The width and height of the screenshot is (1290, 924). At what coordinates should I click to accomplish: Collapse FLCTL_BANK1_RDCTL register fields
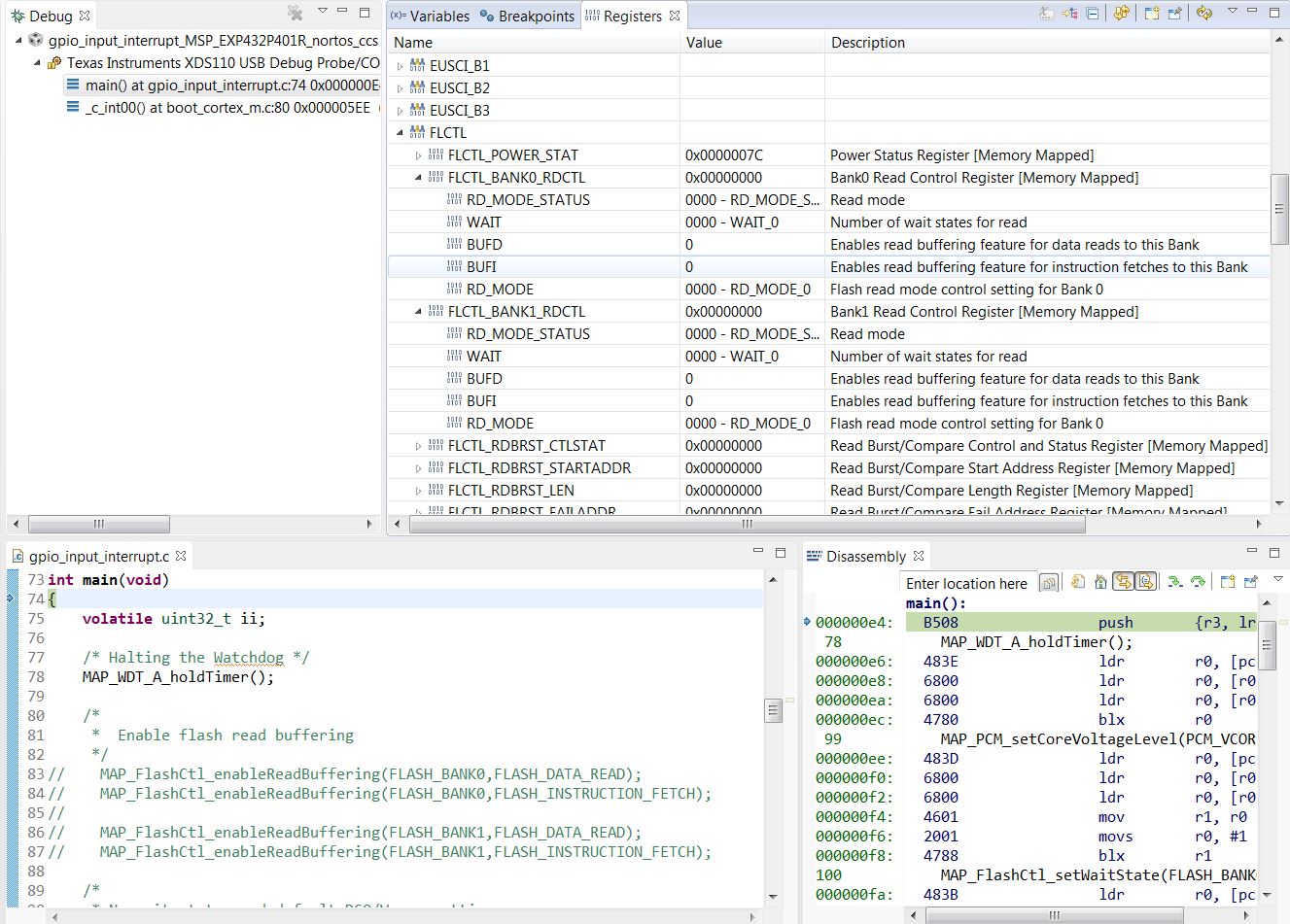(419, 312)
